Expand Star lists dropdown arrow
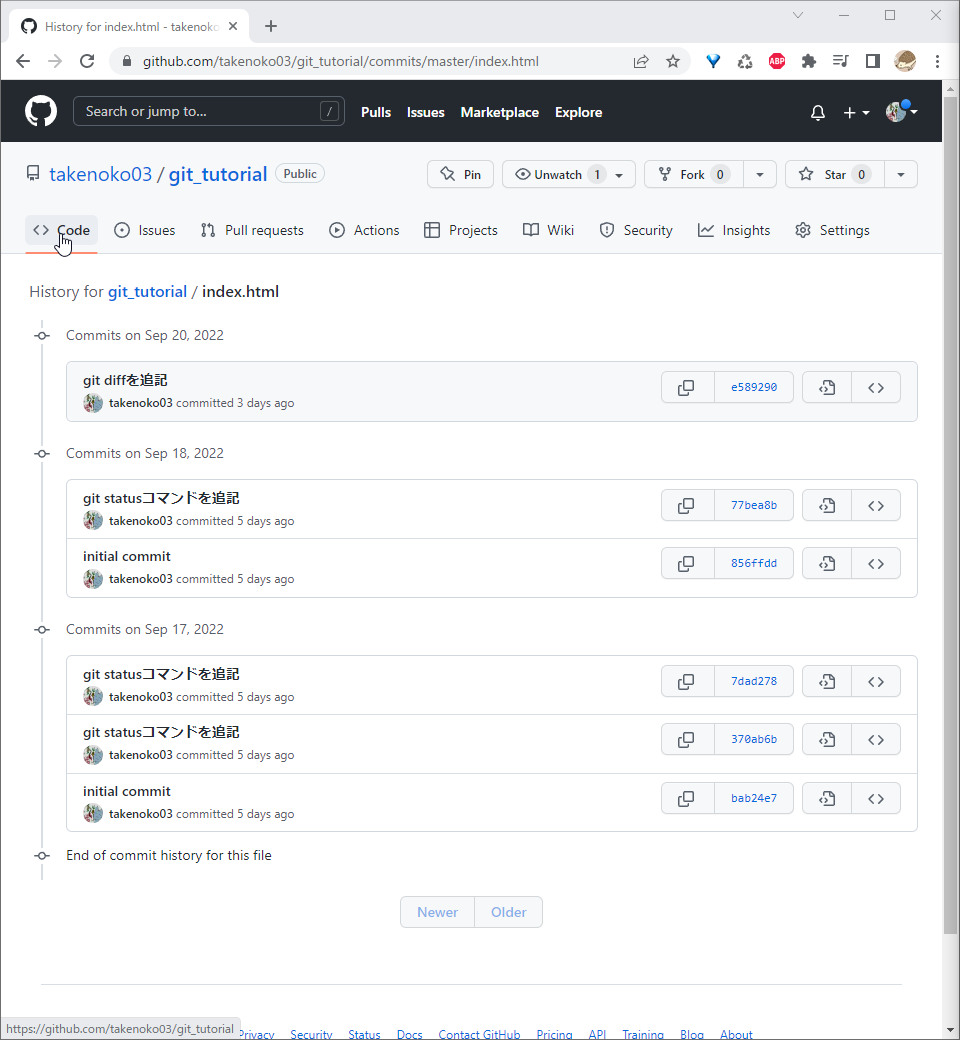 tap(900, 175)
